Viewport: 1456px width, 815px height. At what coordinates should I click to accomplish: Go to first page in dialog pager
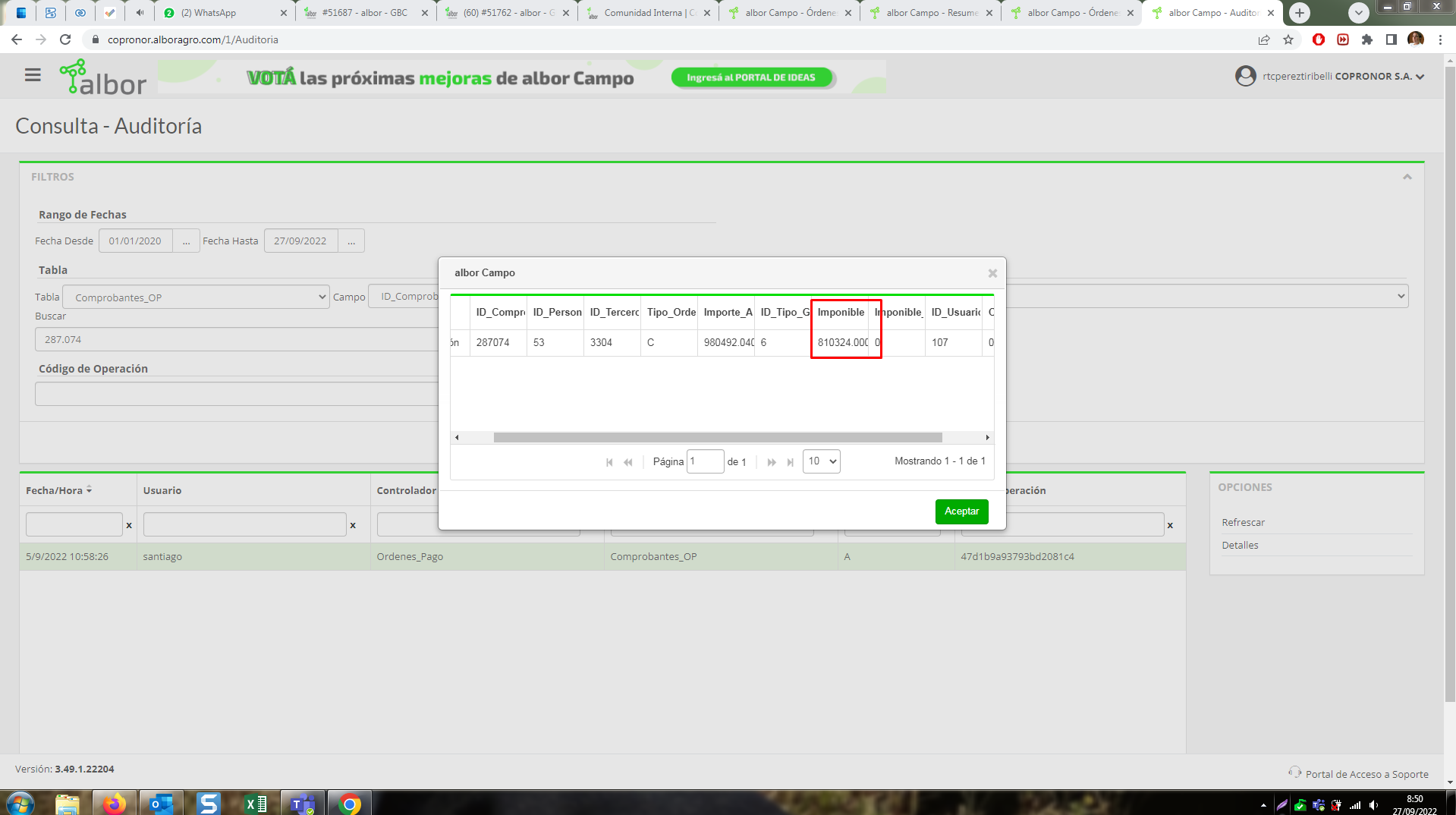609,462
